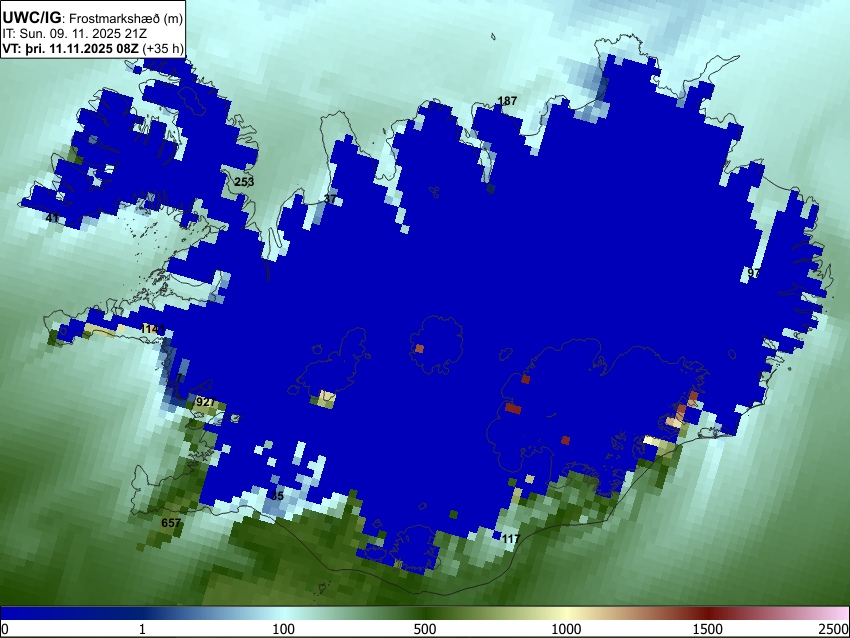Click the station value 7 on the west coast
Viewport: 850px width, 638px height.
(x=179, y=378)
